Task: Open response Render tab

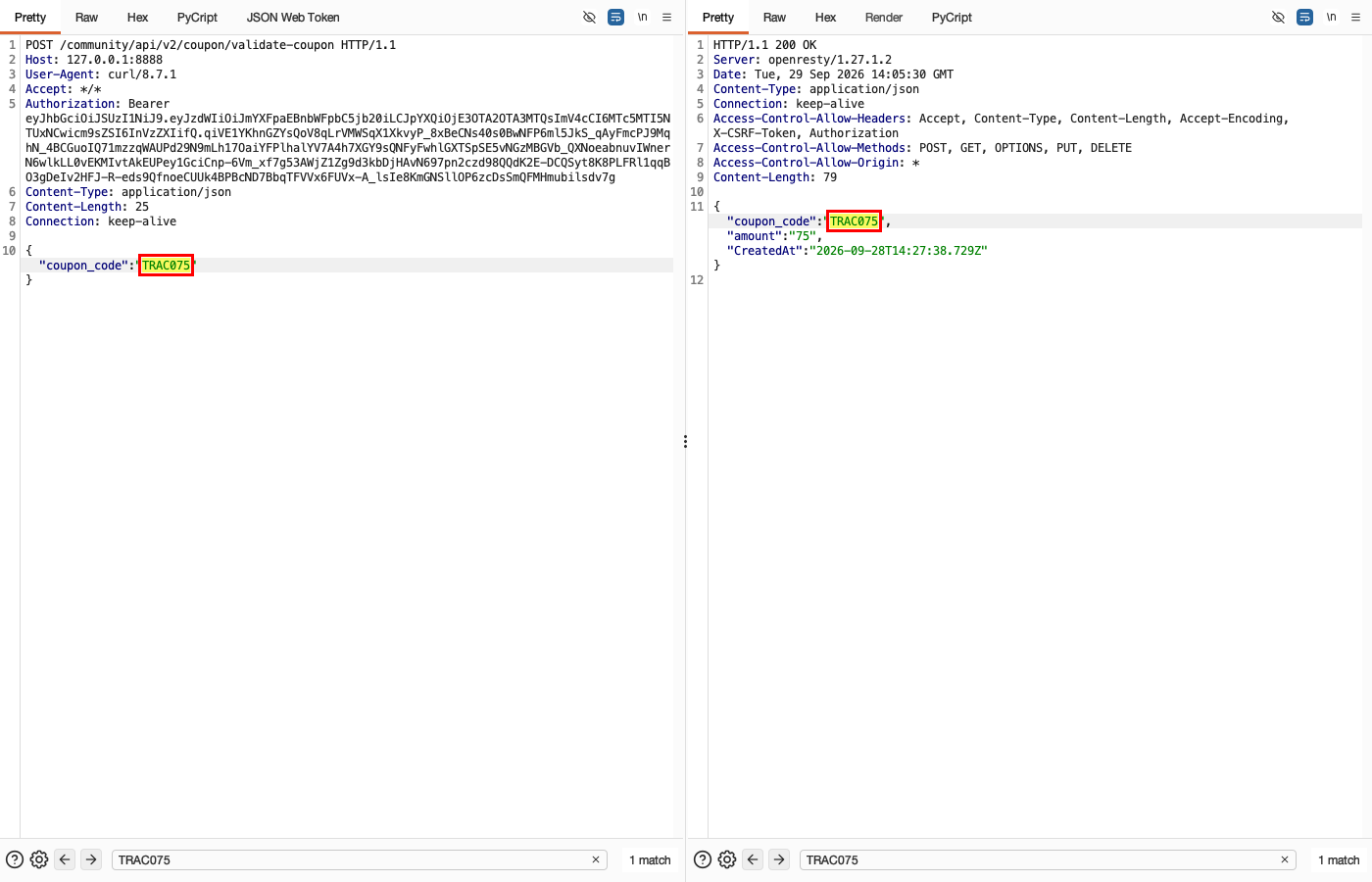Action: click(884, 18)
